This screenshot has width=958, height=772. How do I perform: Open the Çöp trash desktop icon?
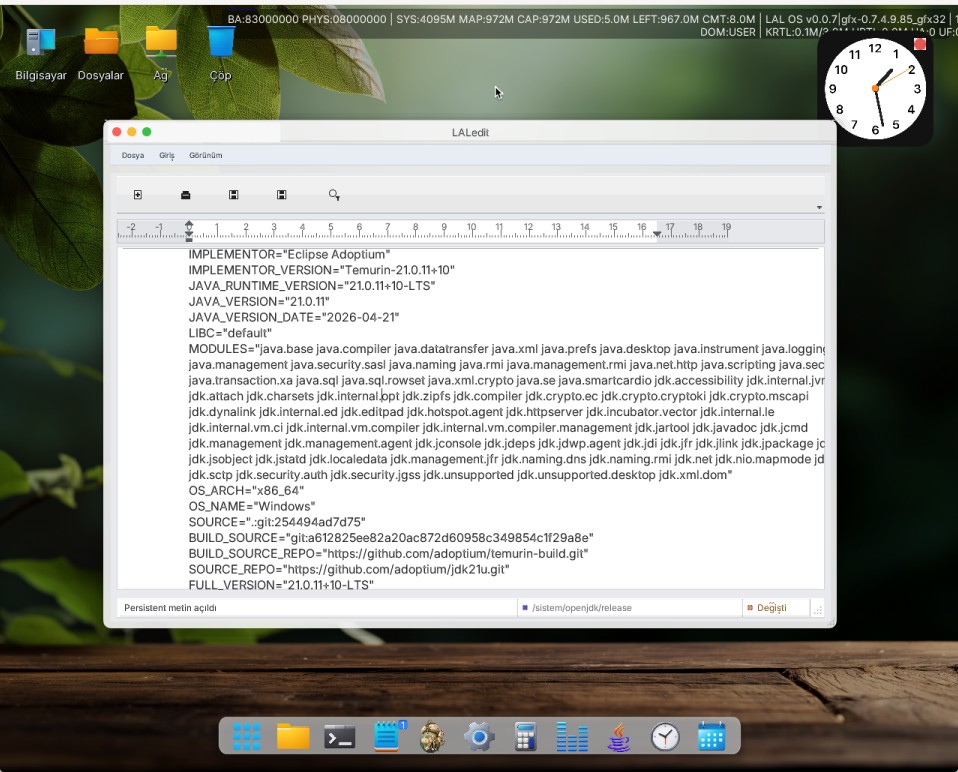pos(221,54)
